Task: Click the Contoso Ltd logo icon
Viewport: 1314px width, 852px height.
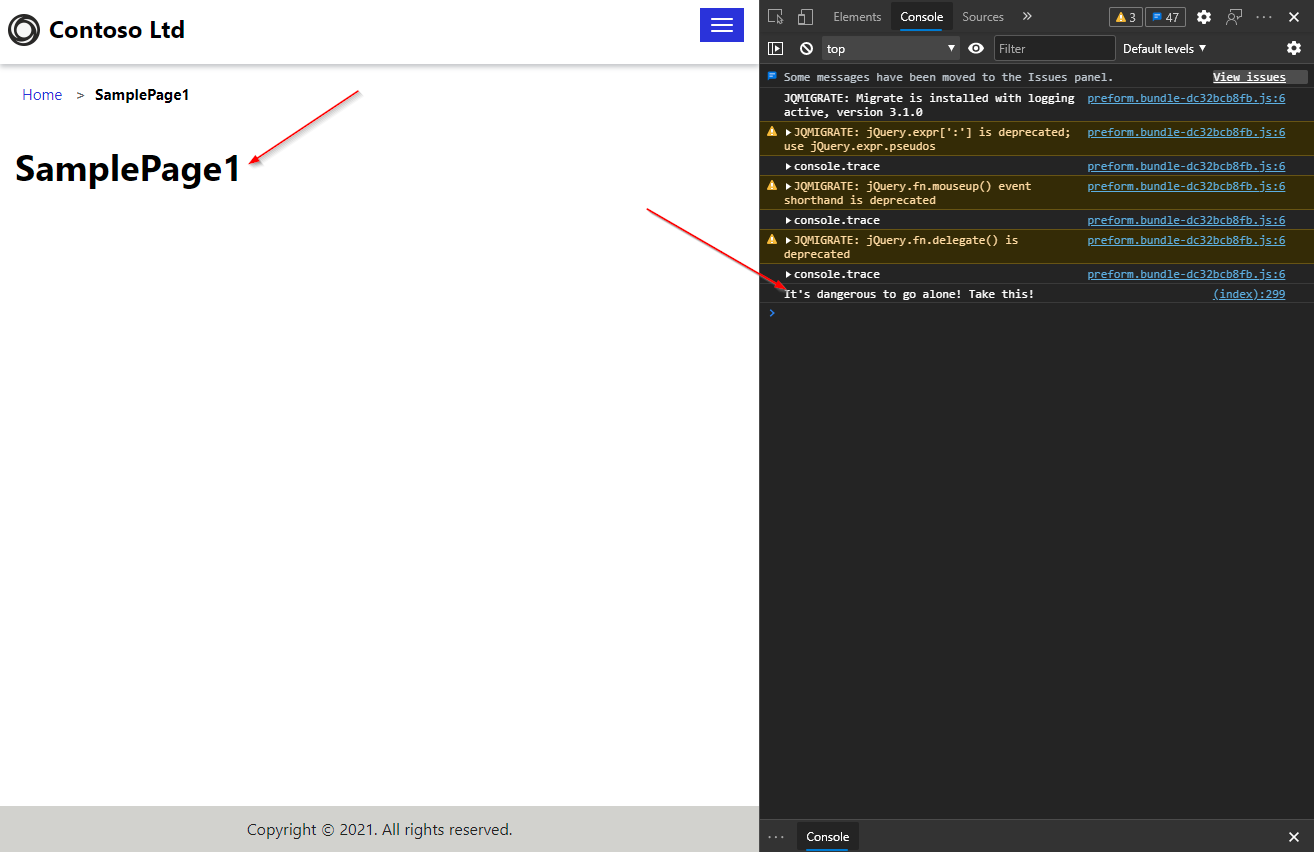Action: [x=24, y=30]
